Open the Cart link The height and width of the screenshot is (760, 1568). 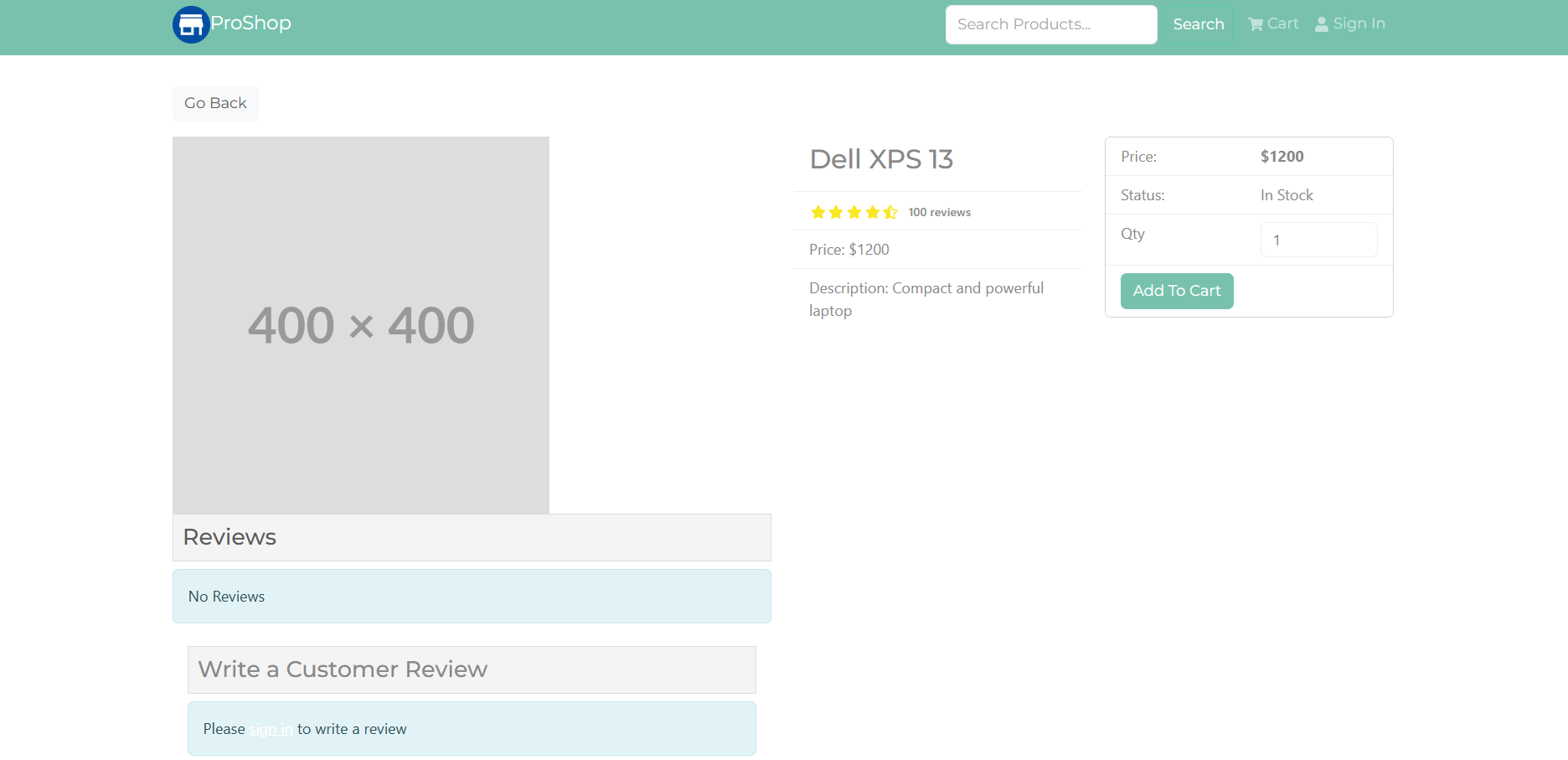point(1273,23)
